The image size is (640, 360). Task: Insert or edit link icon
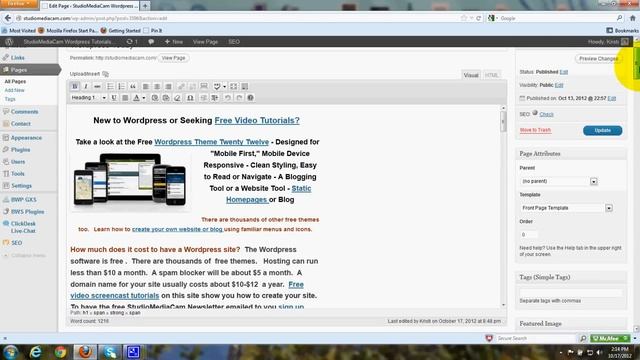pos(181,87)
